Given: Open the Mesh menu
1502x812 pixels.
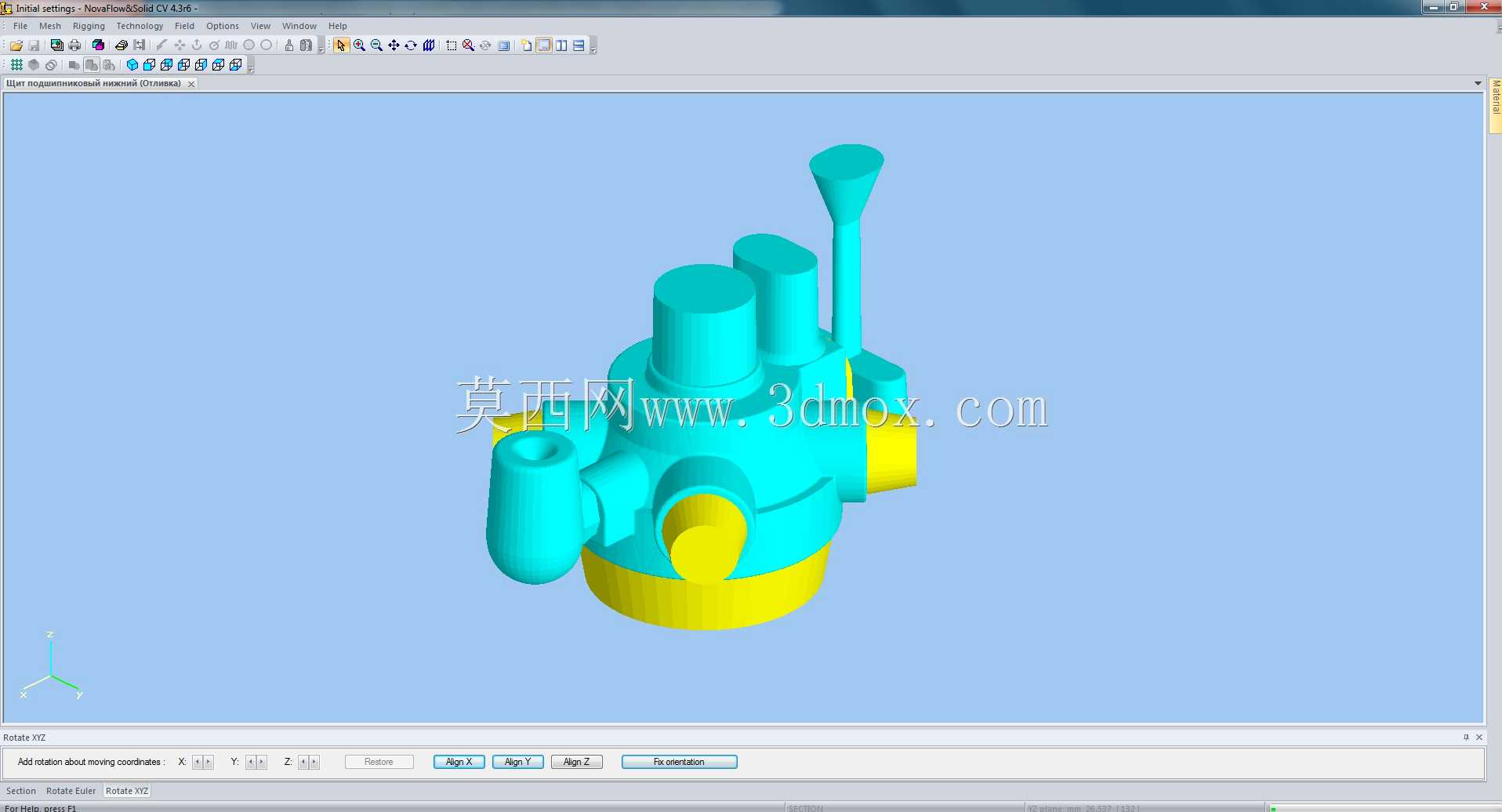Looking at the screenshot, I should 50,26.
